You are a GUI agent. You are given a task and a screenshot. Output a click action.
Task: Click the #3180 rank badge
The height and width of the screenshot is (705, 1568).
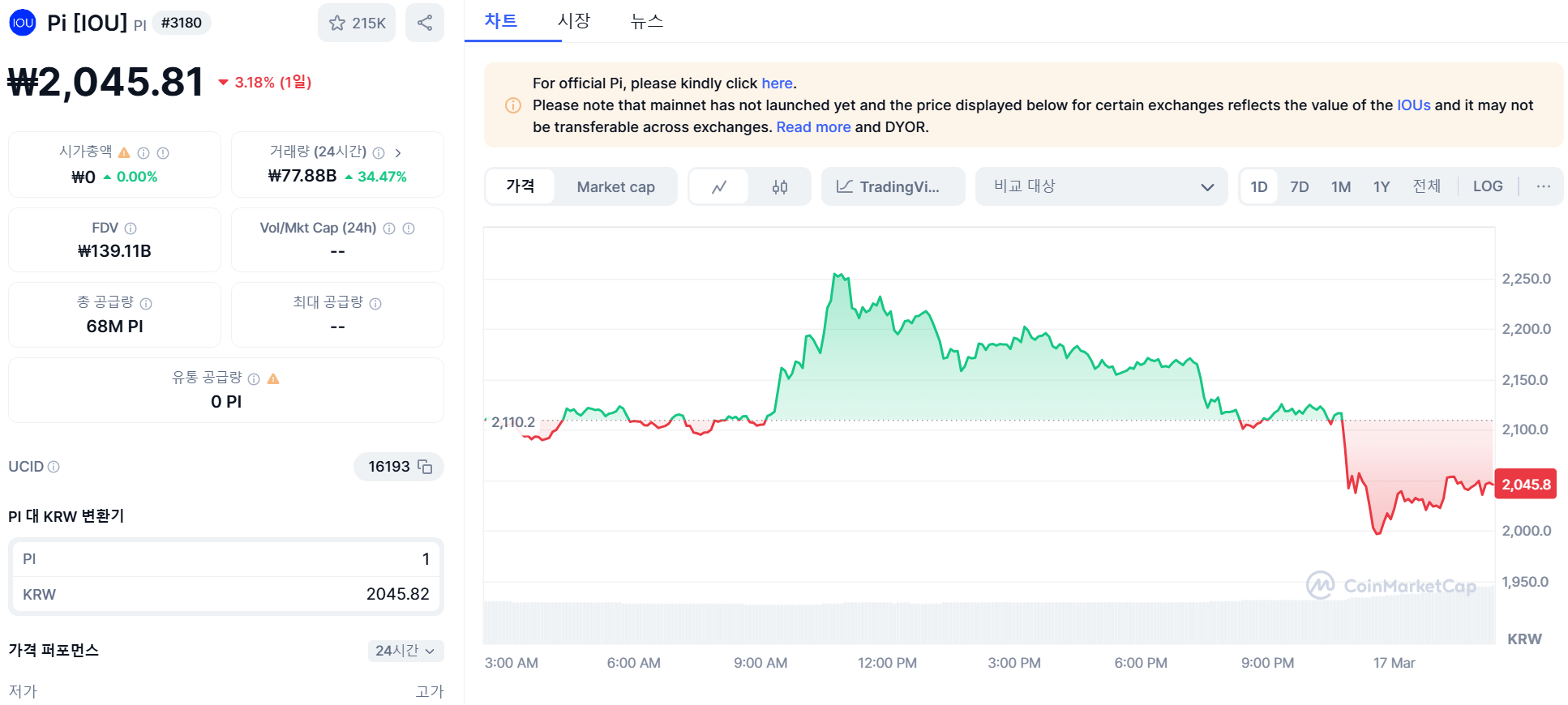[x=182, y=23]
